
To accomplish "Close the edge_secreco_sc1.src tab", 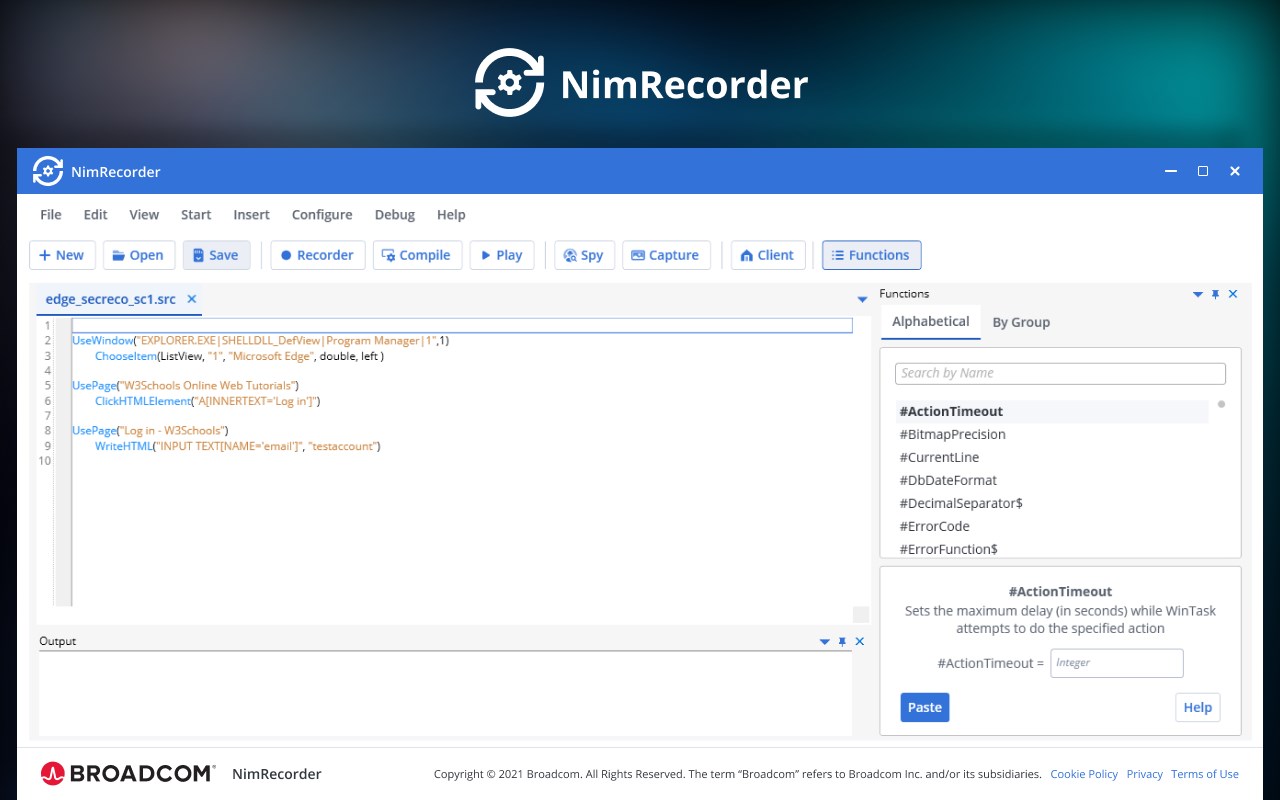I will coord(192,299).
